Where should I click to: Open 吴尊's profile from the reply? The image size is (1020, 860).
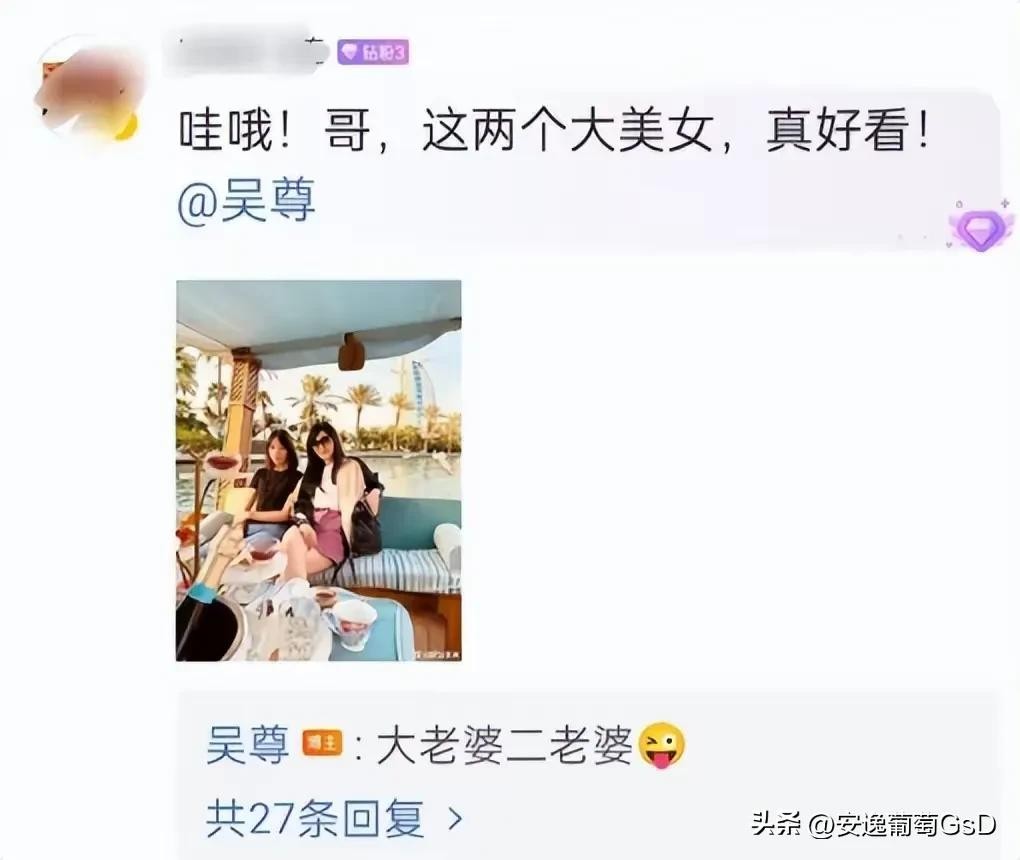tap(248, 744)
